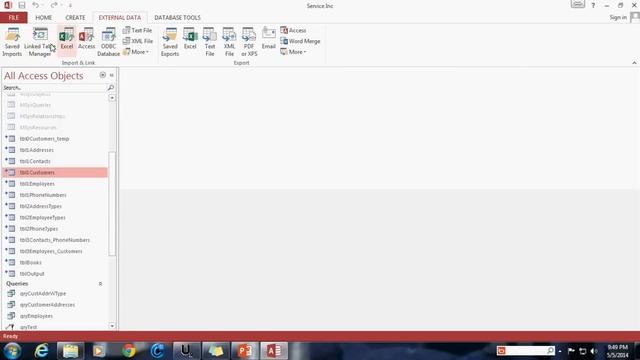The width and height of the screenshot is (640, 360).
Task: Click the navigation pane scroll down arrow
Action: (112, 326)
